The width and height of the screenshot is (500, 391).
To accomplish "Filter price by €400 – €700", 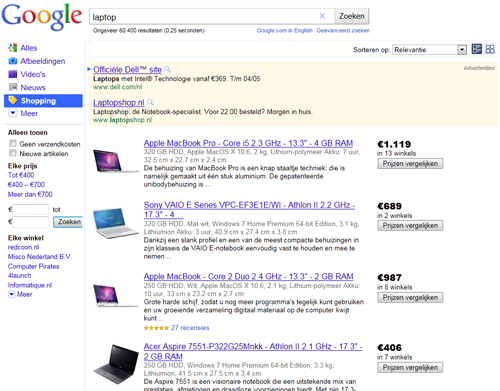I will (26, 185).
